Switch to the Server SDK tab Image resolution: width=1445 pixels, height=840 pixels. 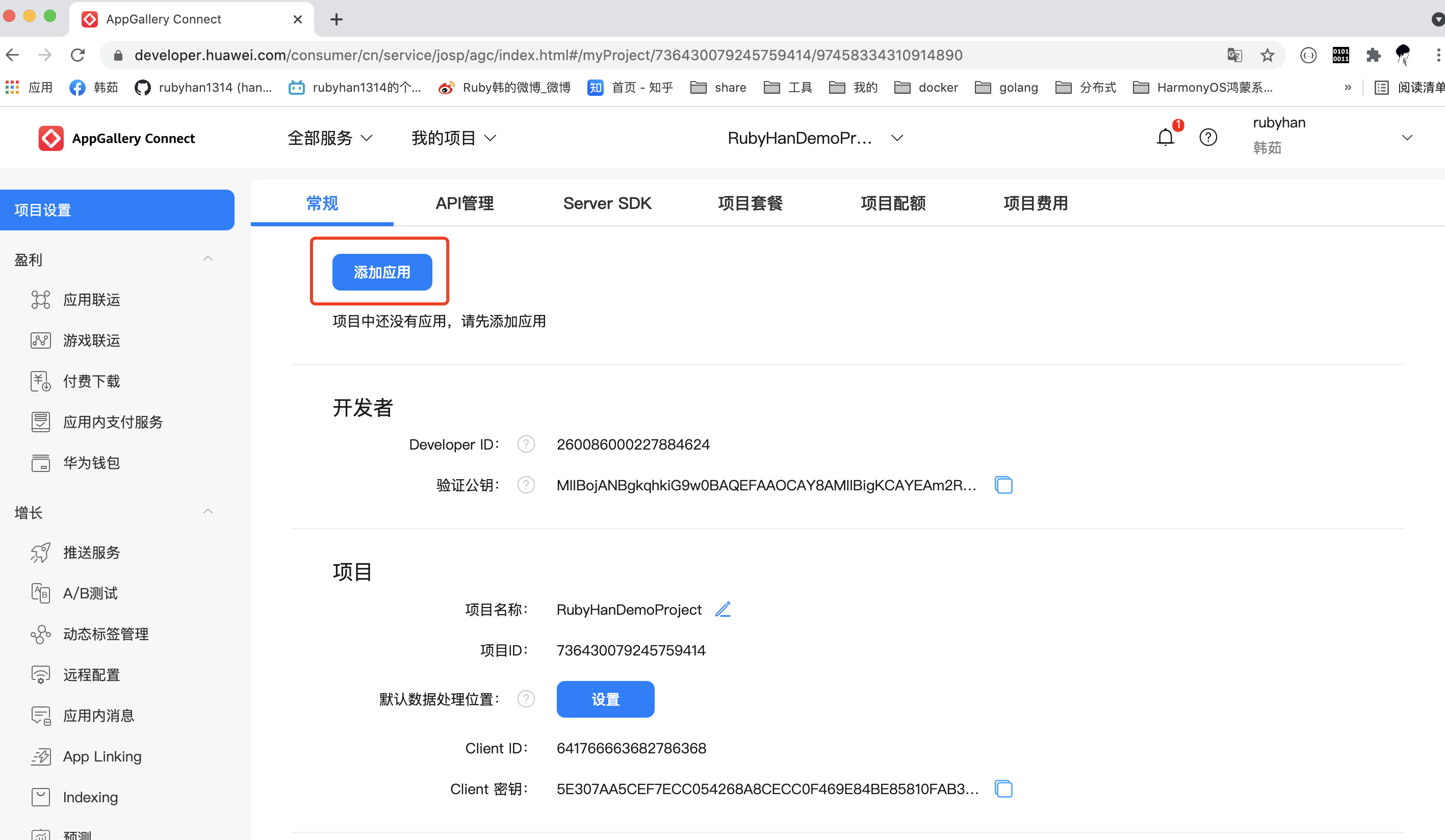[x=607, y=203]
